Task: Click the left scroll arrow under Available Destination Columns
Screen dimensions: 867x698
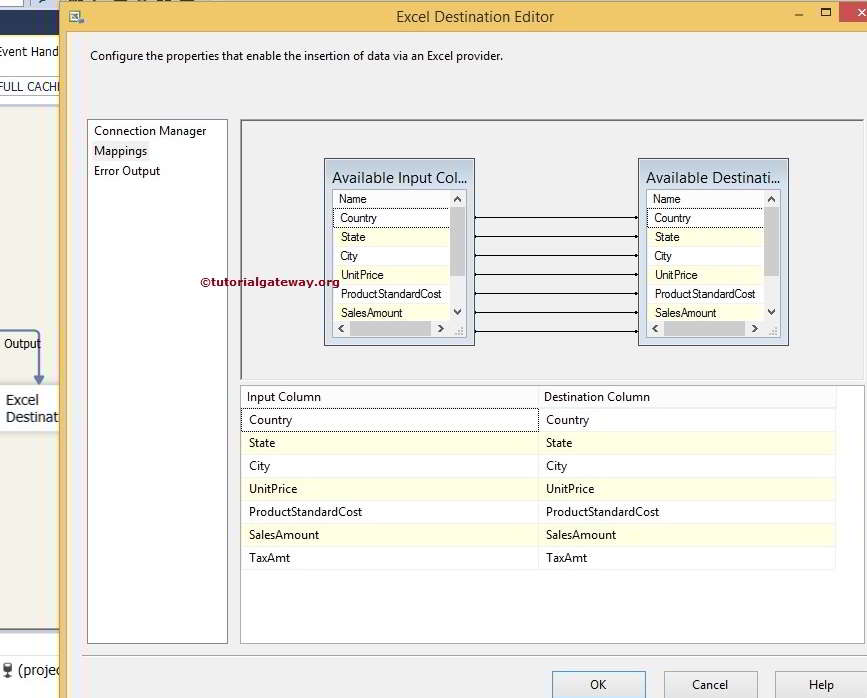Action: tap(654, 328)
